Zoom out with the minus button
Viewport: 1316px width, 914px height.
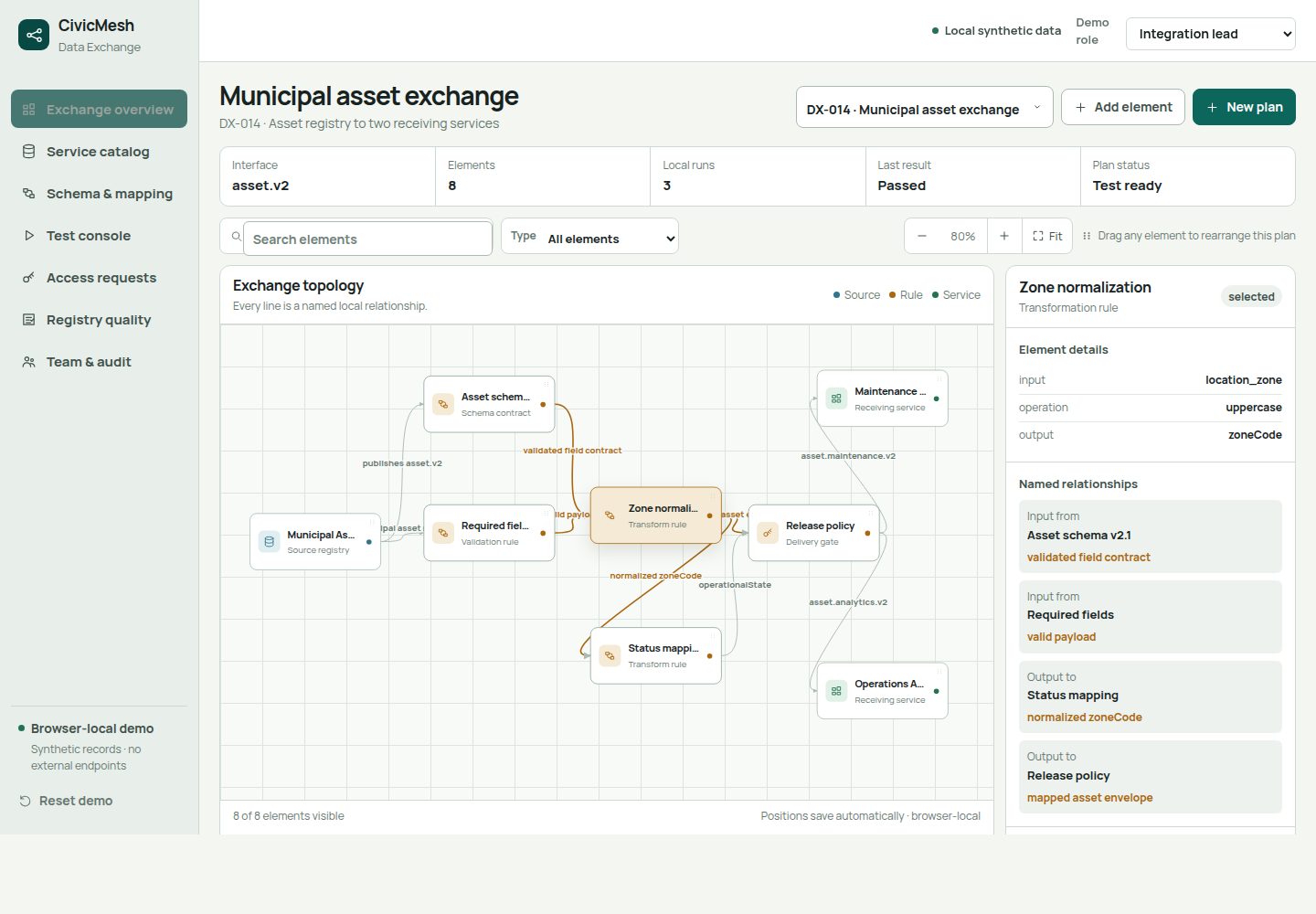pos(922,236)
